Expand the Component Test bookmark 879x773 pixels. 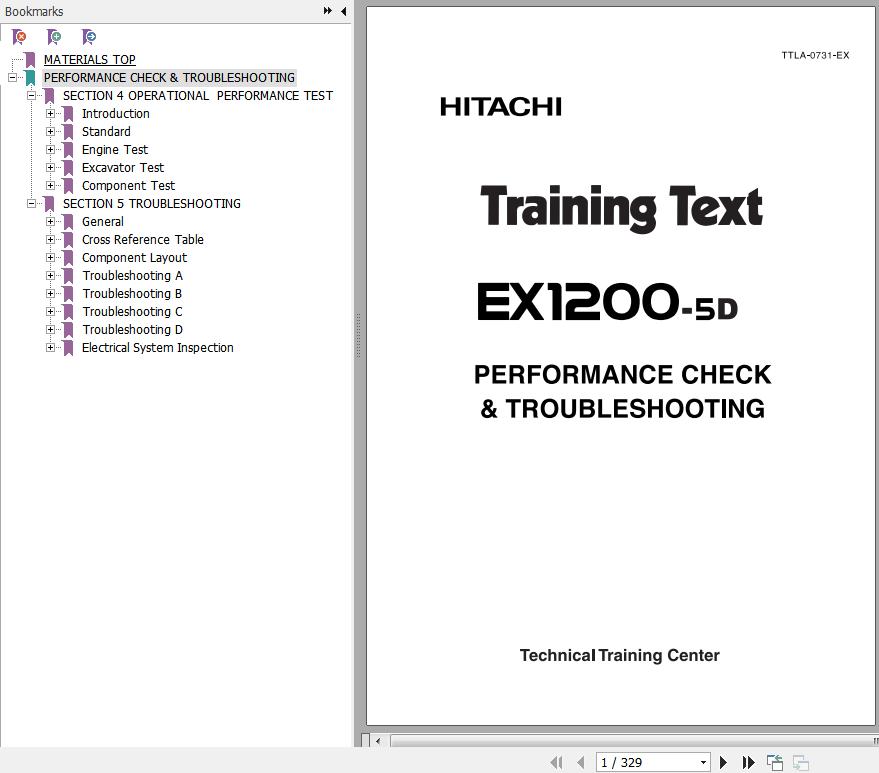pos(50,185)
